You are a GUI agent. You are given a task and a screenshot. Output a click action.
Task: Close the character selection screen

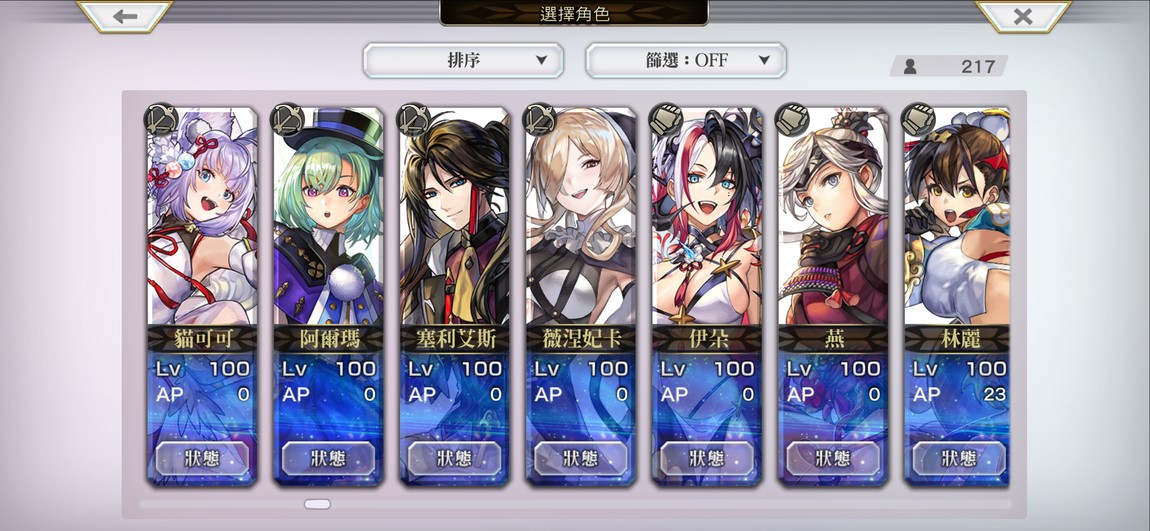(x=1023, y=15)
